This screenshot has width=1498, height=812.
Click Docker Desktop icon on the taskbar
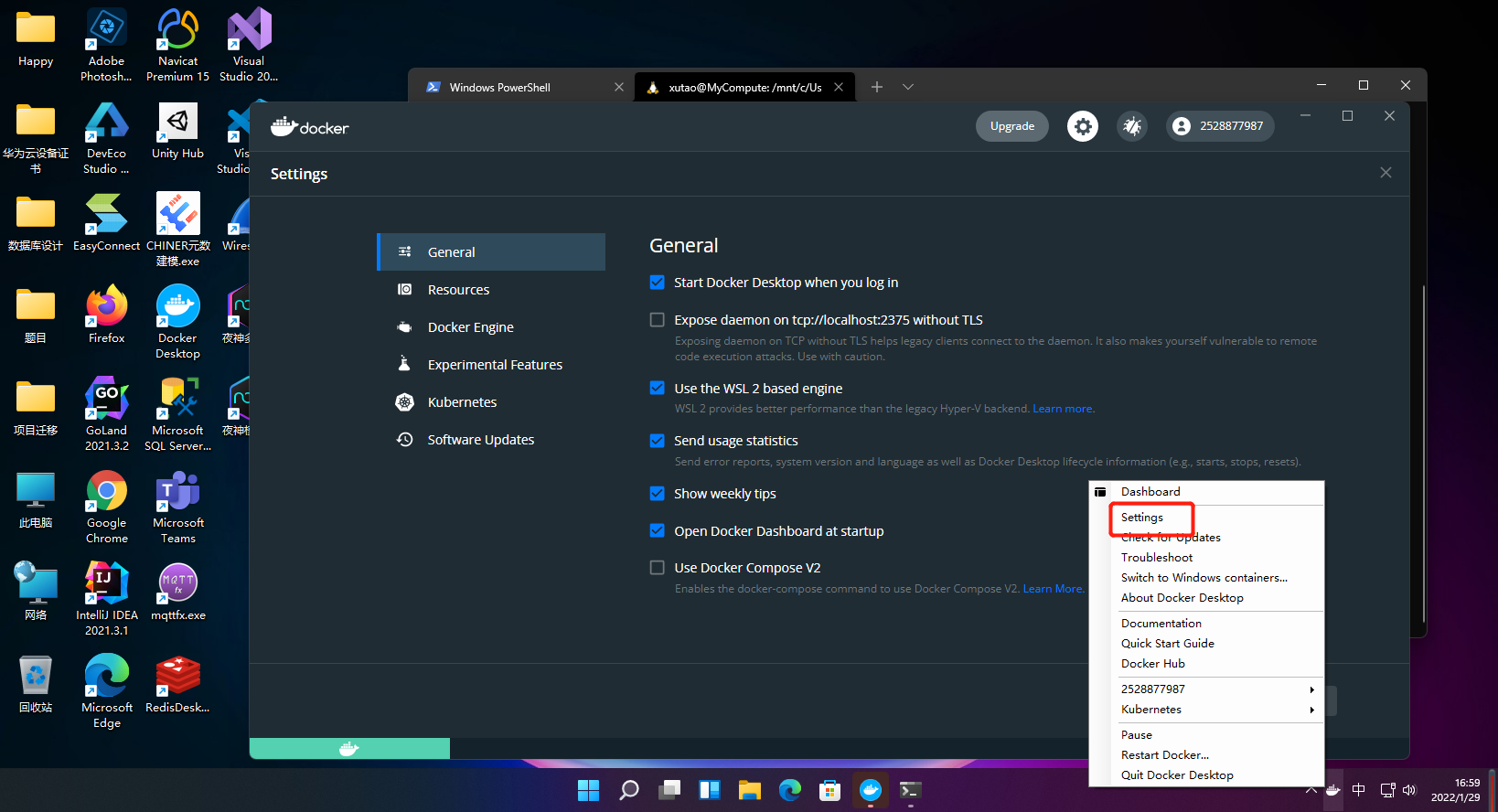[871, 790]
